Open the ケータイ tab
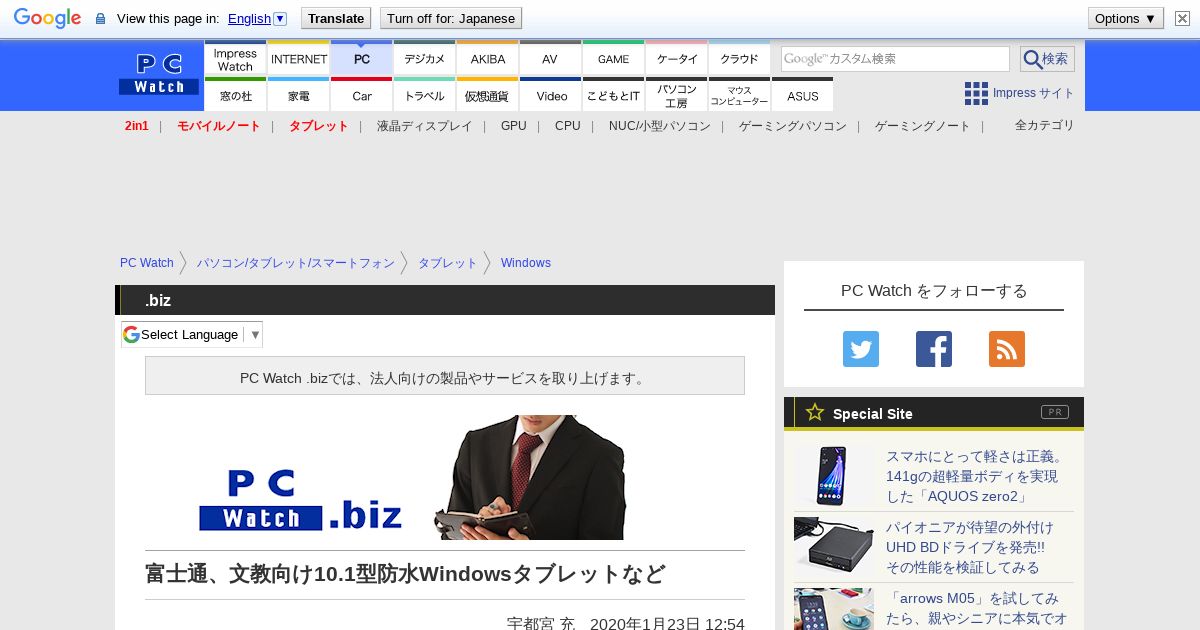The image size is (1200, 630). [x=677, y=58]
